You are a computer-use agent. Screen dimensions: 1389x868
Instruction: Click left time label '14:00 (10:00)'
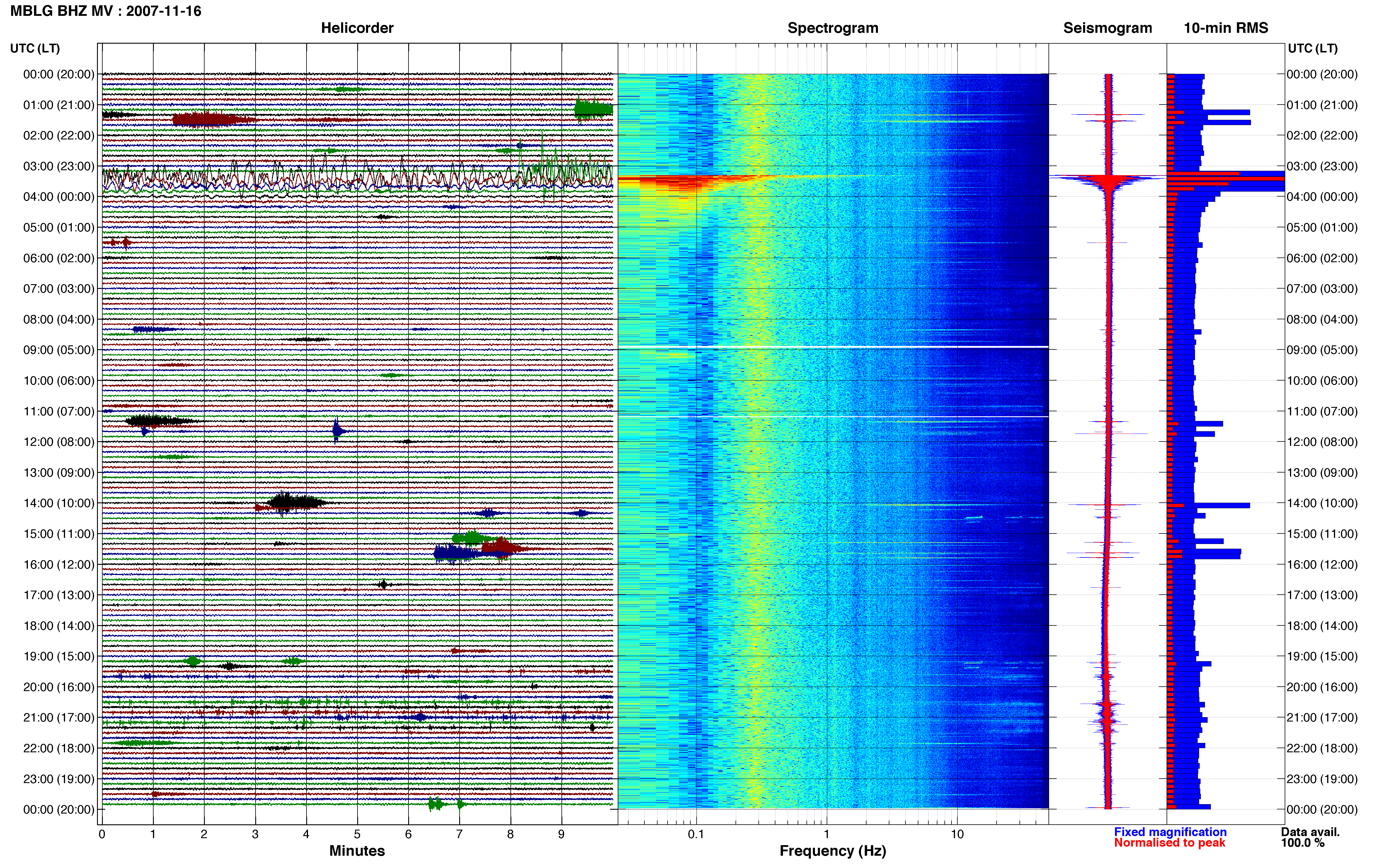[59, 503]
